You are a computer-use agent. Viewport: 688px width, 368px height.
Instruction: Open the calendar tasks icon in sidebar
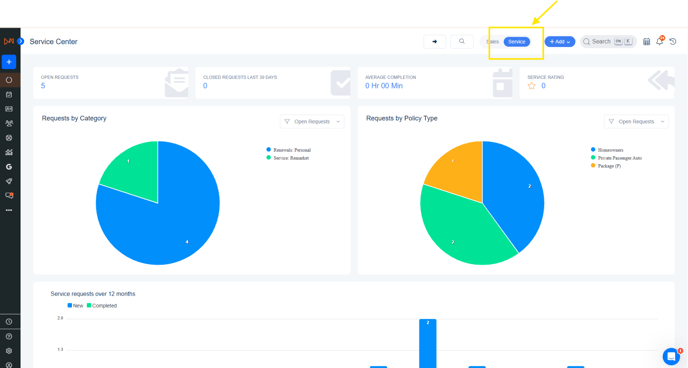(9, 94)
